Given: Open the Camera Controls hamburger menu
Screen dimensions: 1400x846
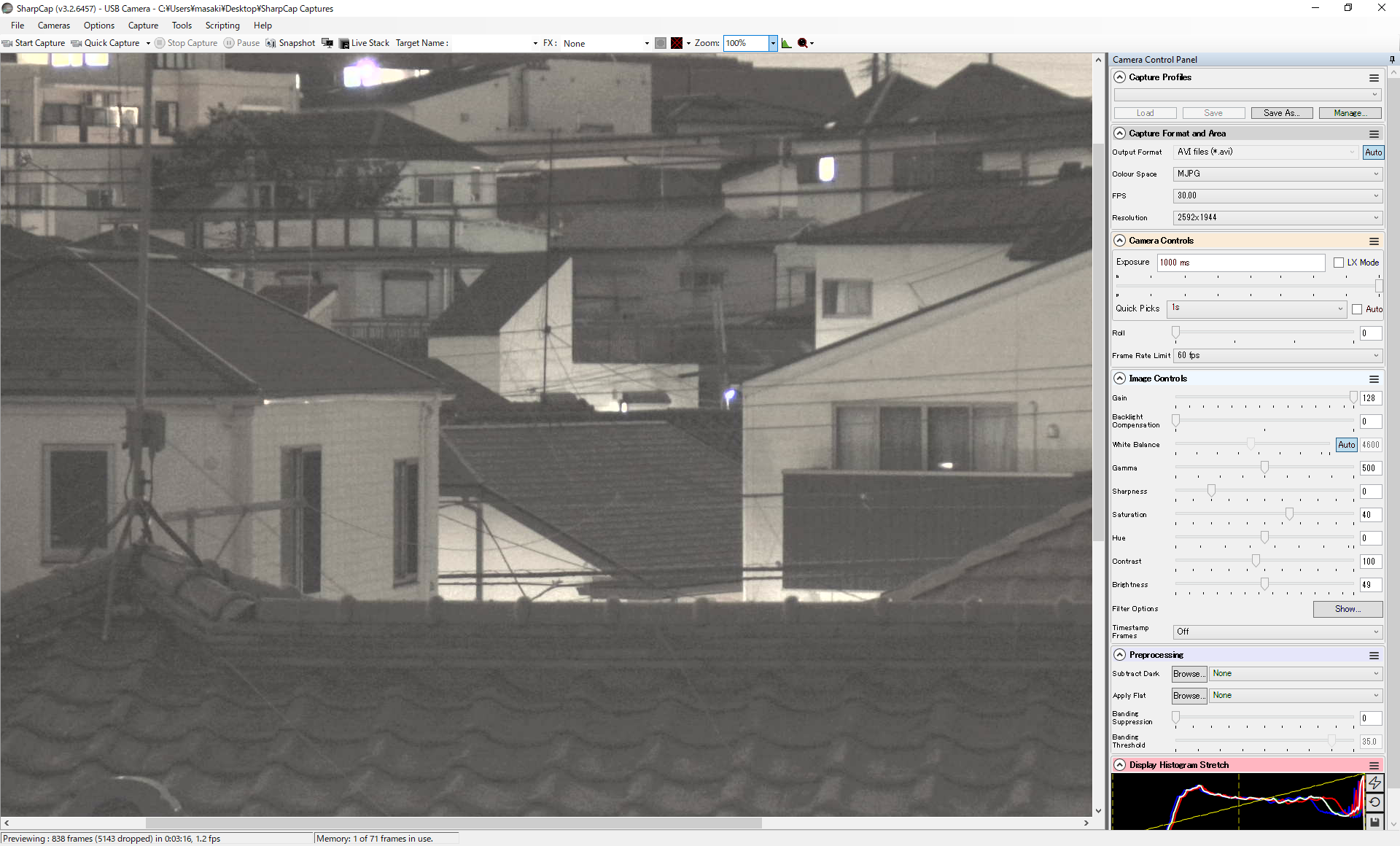Looking at the screenshot, I should coord(1374,241).
